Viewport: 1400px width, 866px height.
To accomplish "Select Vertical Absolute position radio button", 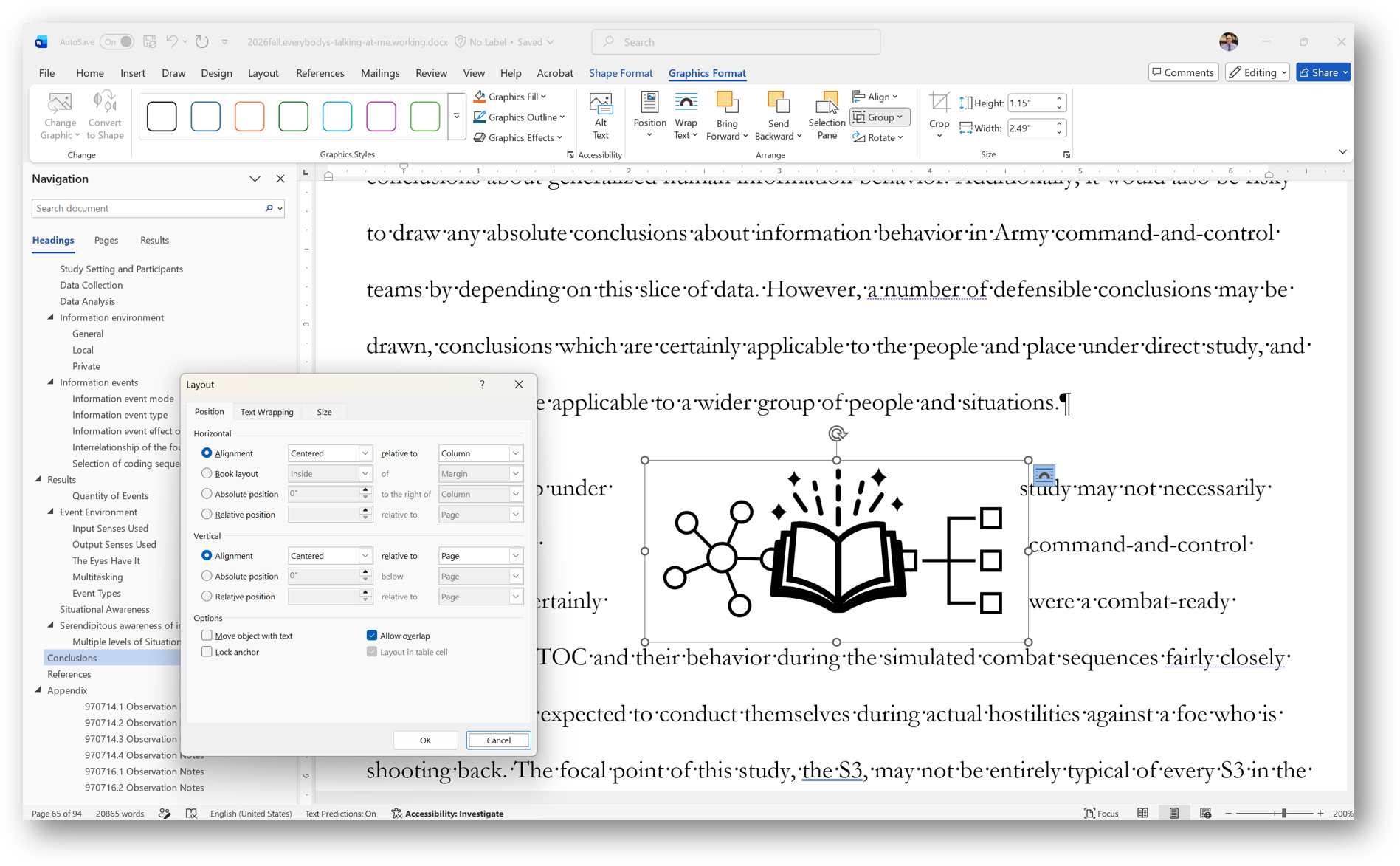I will 207,576.
